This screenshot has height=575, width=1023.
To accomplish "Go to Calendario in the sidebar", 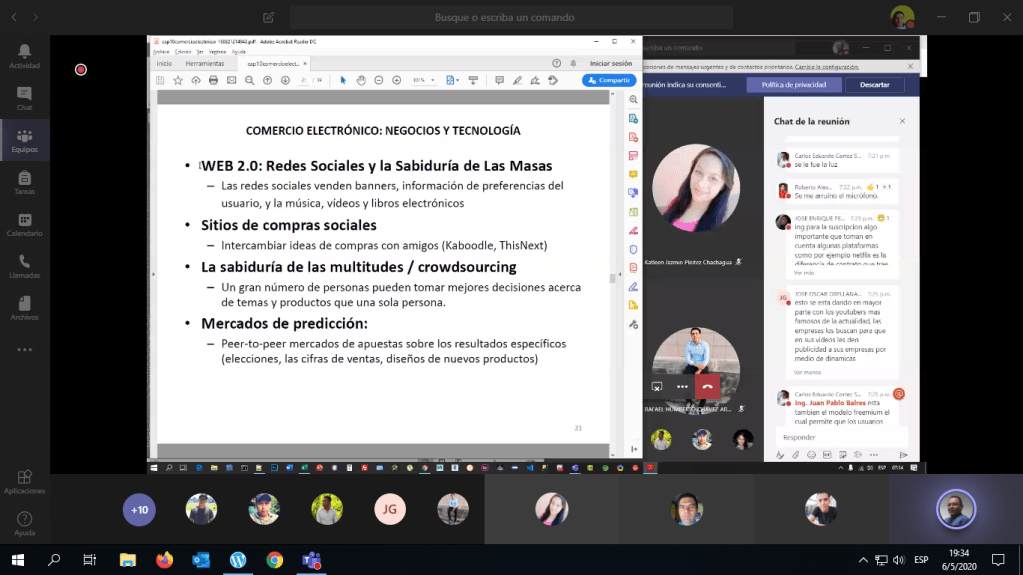I will click(24, 224).
